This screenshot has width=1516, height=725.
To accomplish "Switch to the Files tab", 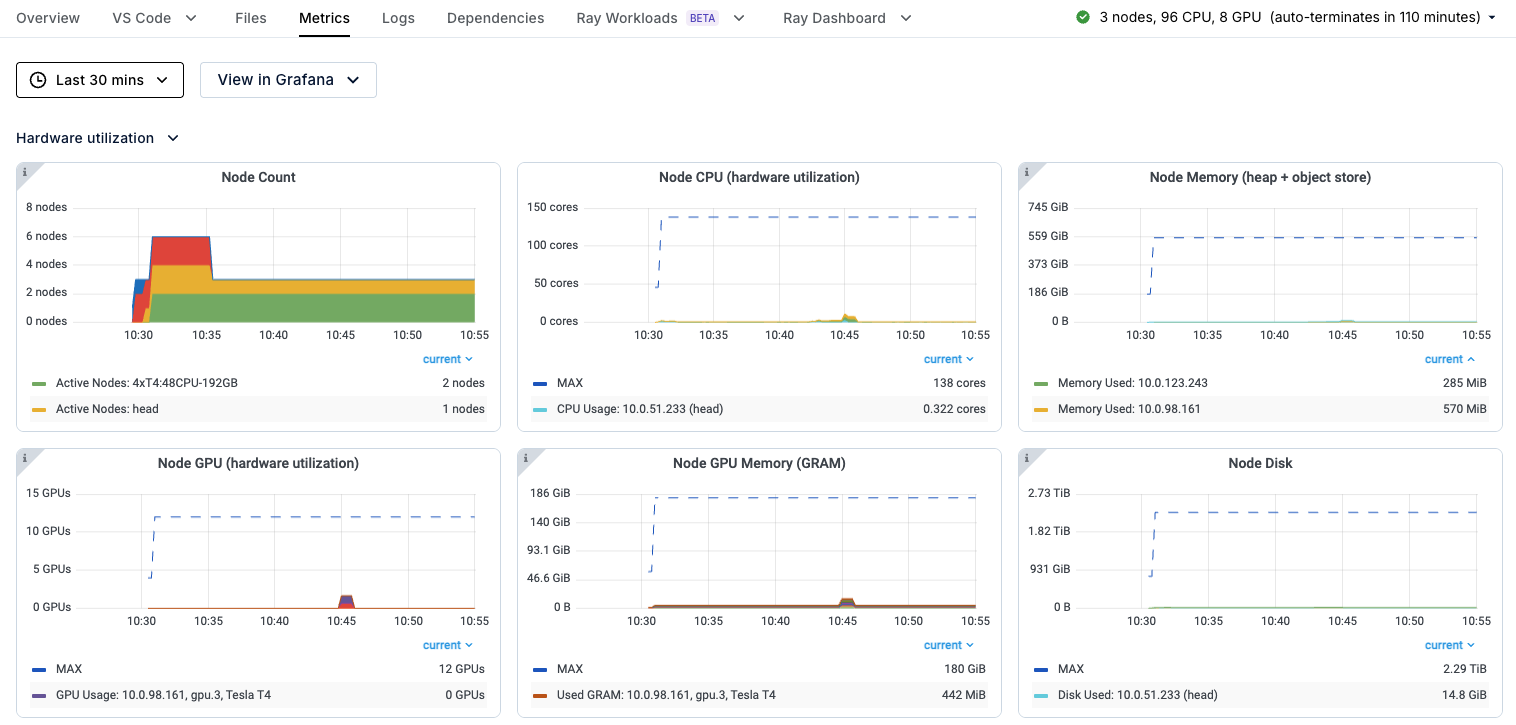I will click(251, 18).
